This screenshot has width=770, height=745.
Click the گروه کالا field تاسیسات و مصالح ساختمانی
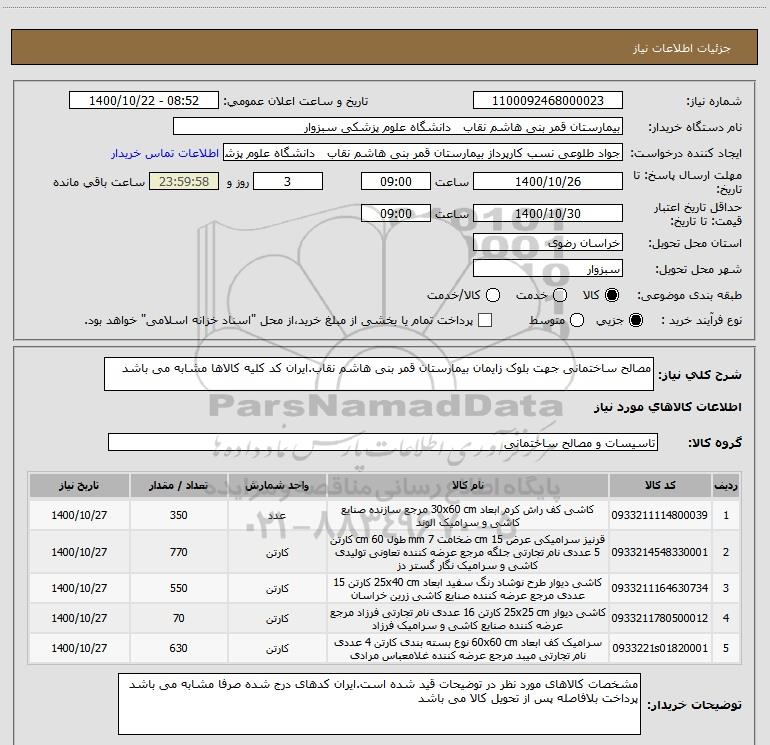pos(383,442)
